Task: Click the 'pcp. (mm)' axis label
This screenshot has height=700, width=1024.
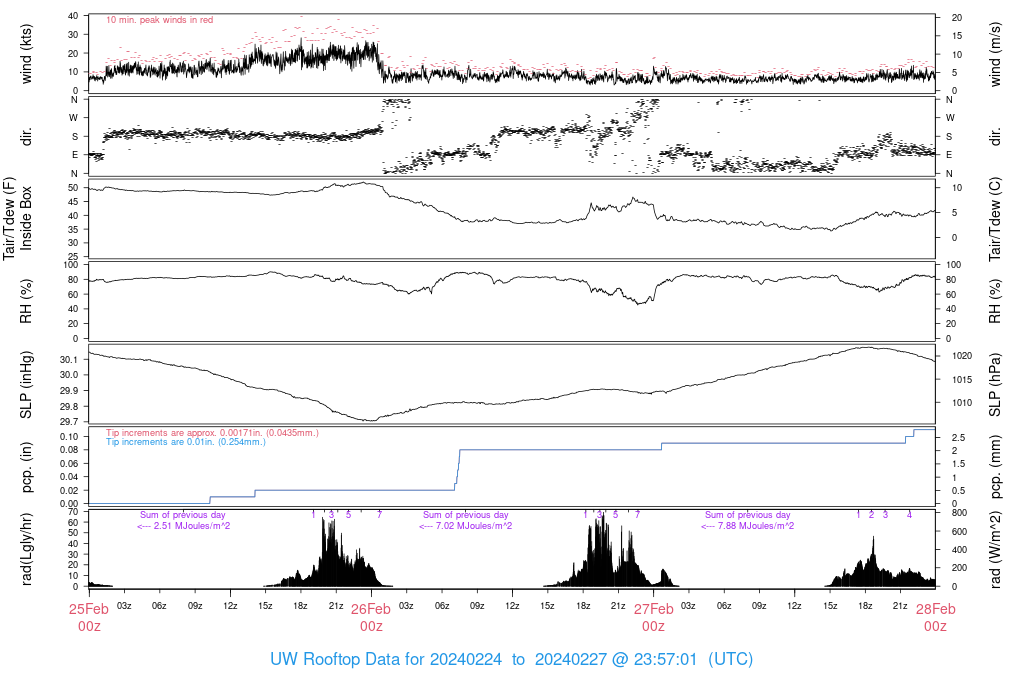Action: (x=995, y=467)
